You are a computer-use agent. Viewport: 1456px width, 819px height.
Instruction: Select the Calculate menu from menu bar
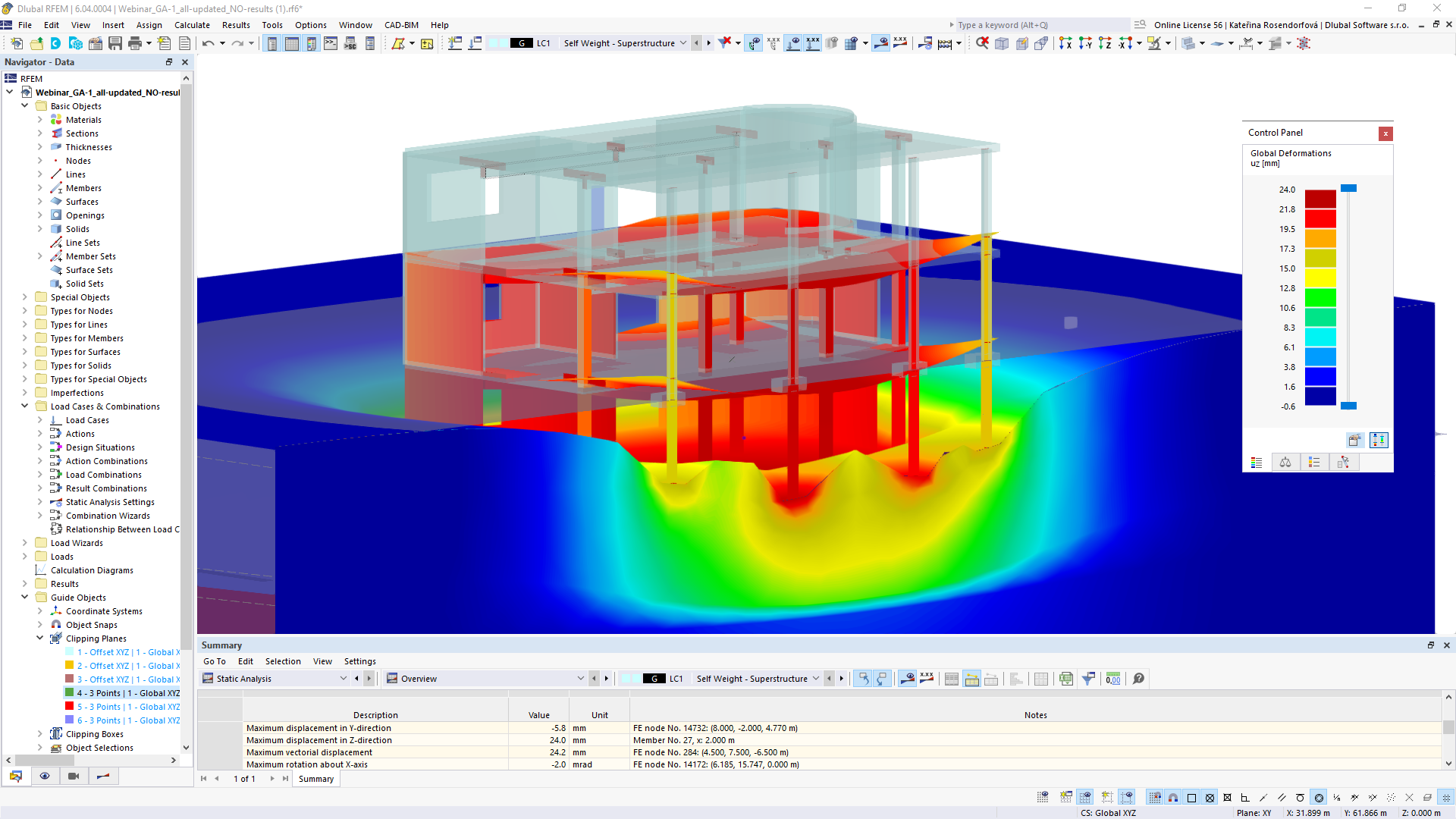[x=194, y=25]
